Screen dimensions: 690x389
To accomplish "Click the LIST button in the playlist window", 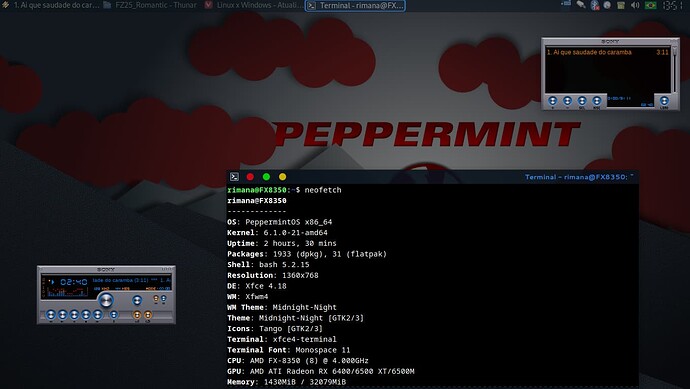I will (664, 101).
